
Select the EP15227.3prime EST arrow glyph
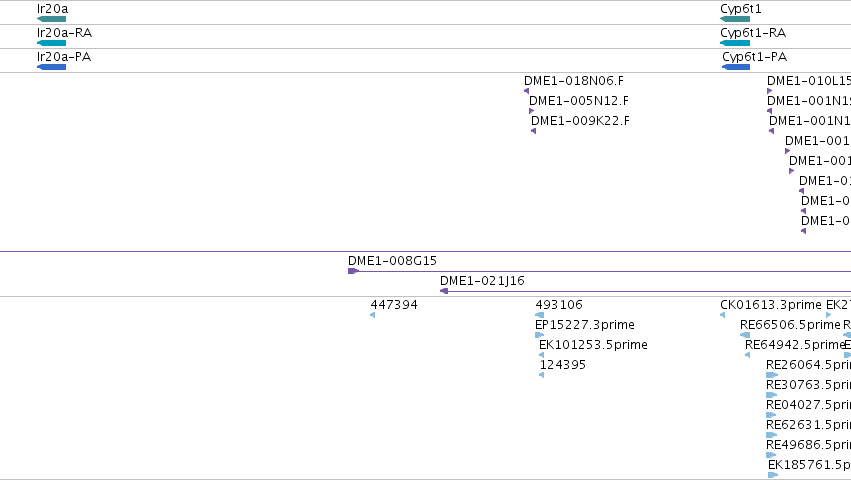[539, 335]
